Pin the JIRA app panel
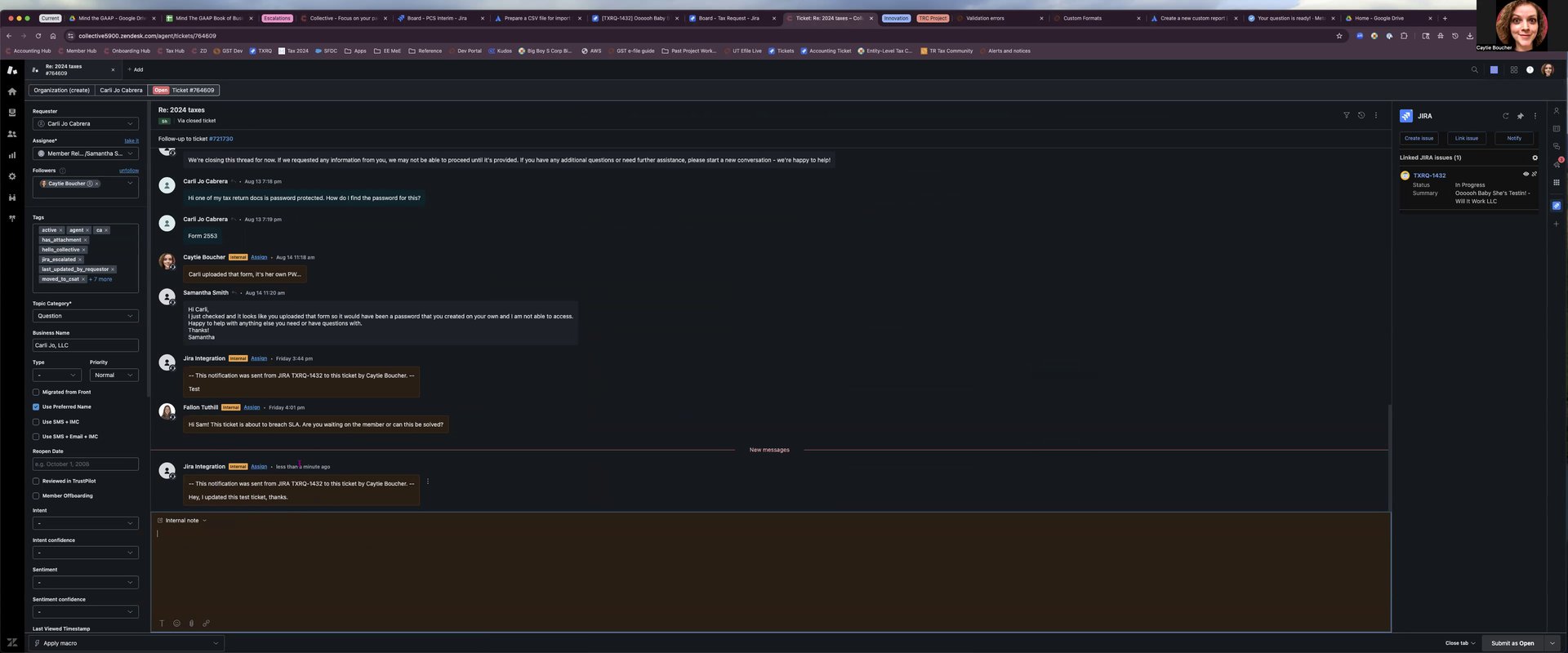 point(1520,116)
